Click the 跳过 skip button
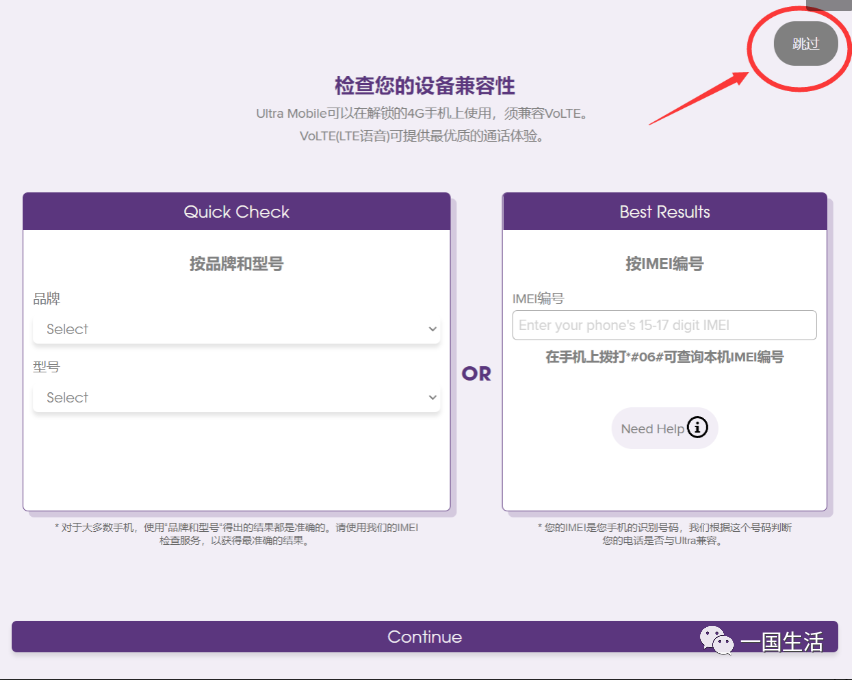Viewport: 852px width, 680px height. point(805,43)
